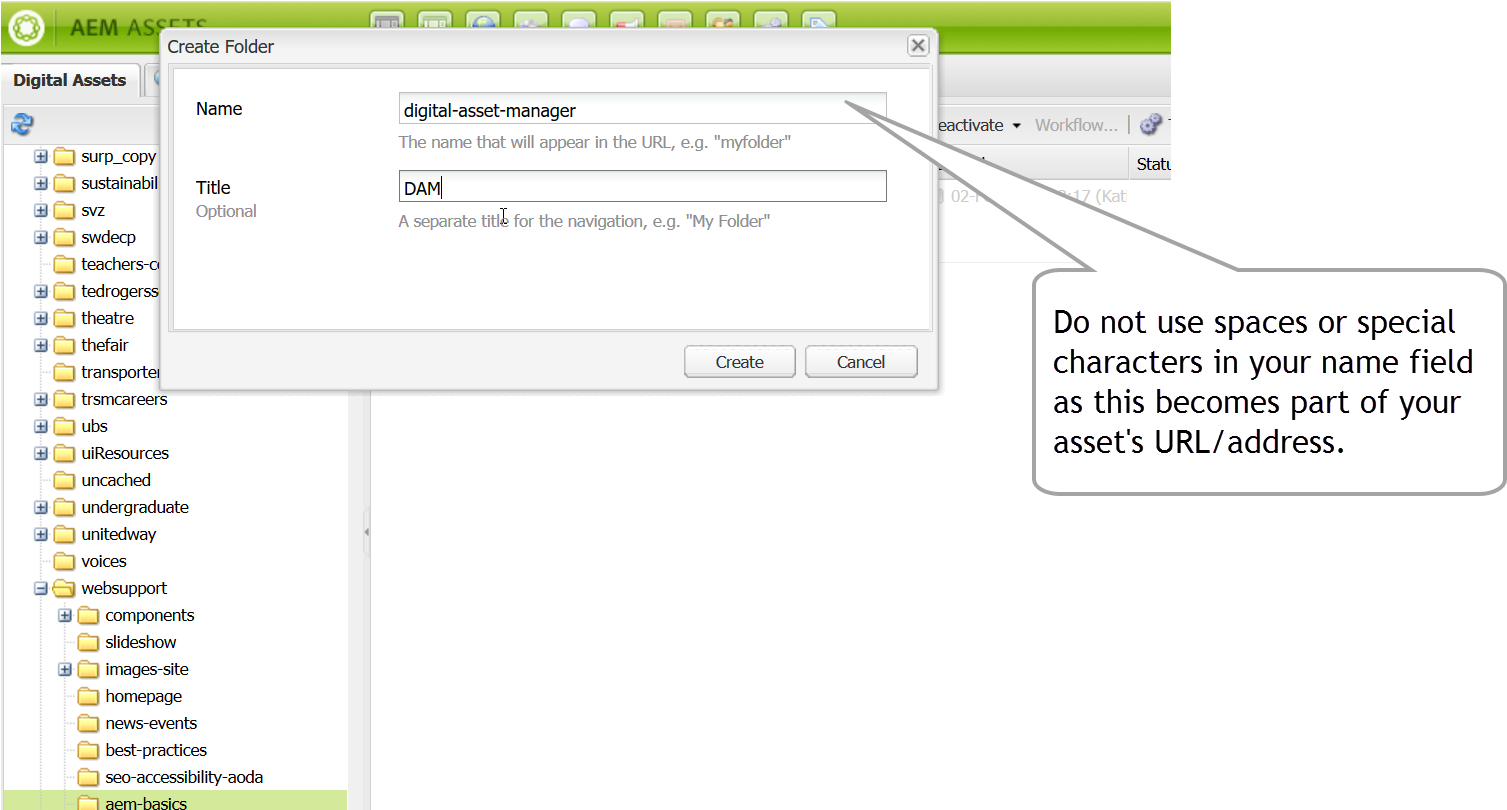Expand the sustainabil folder node
Screen dimensions: 1507x810
click(x=41, y=183)
